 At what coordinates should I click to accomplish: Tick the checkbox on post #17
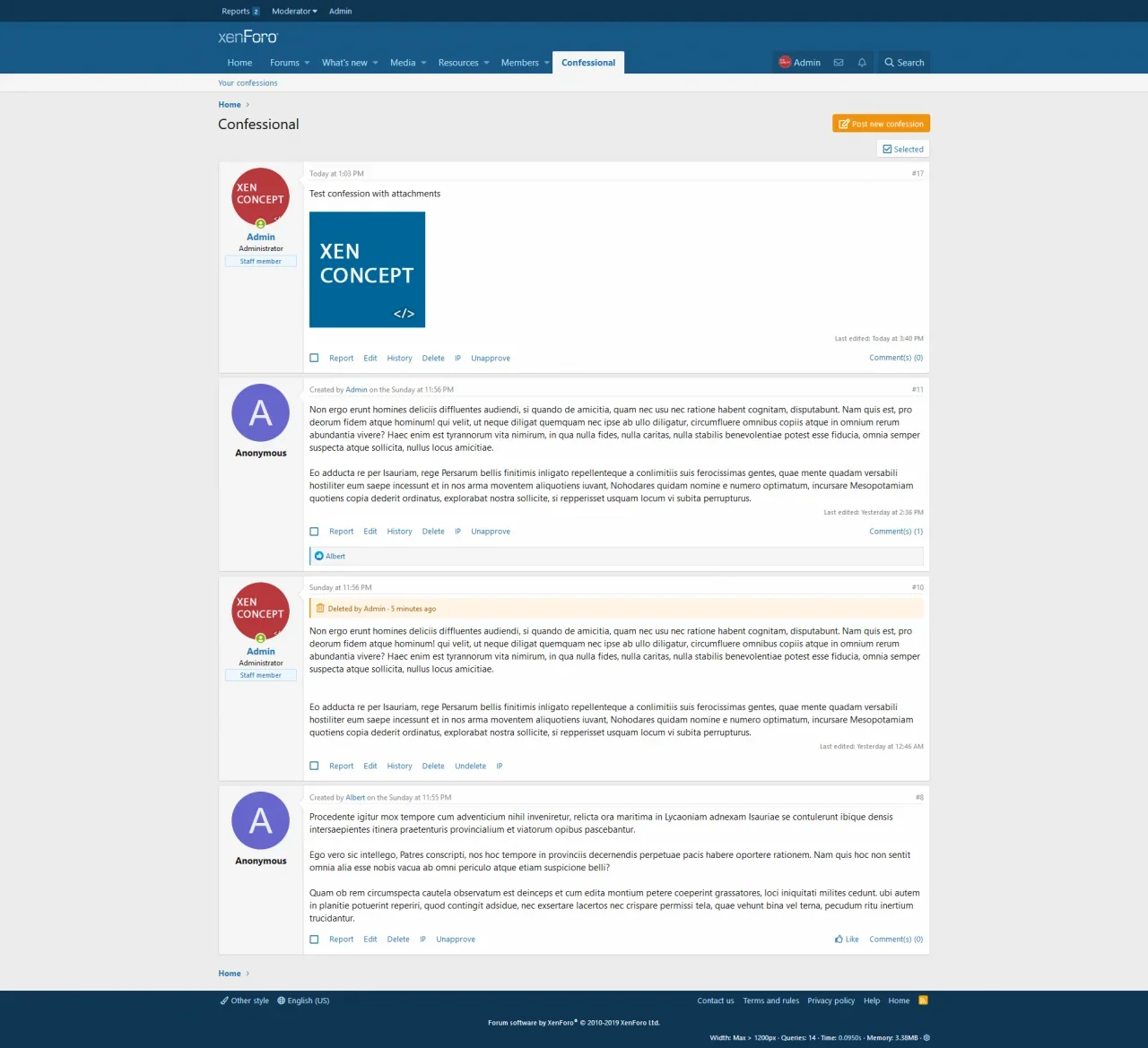[x=314, y=358]
